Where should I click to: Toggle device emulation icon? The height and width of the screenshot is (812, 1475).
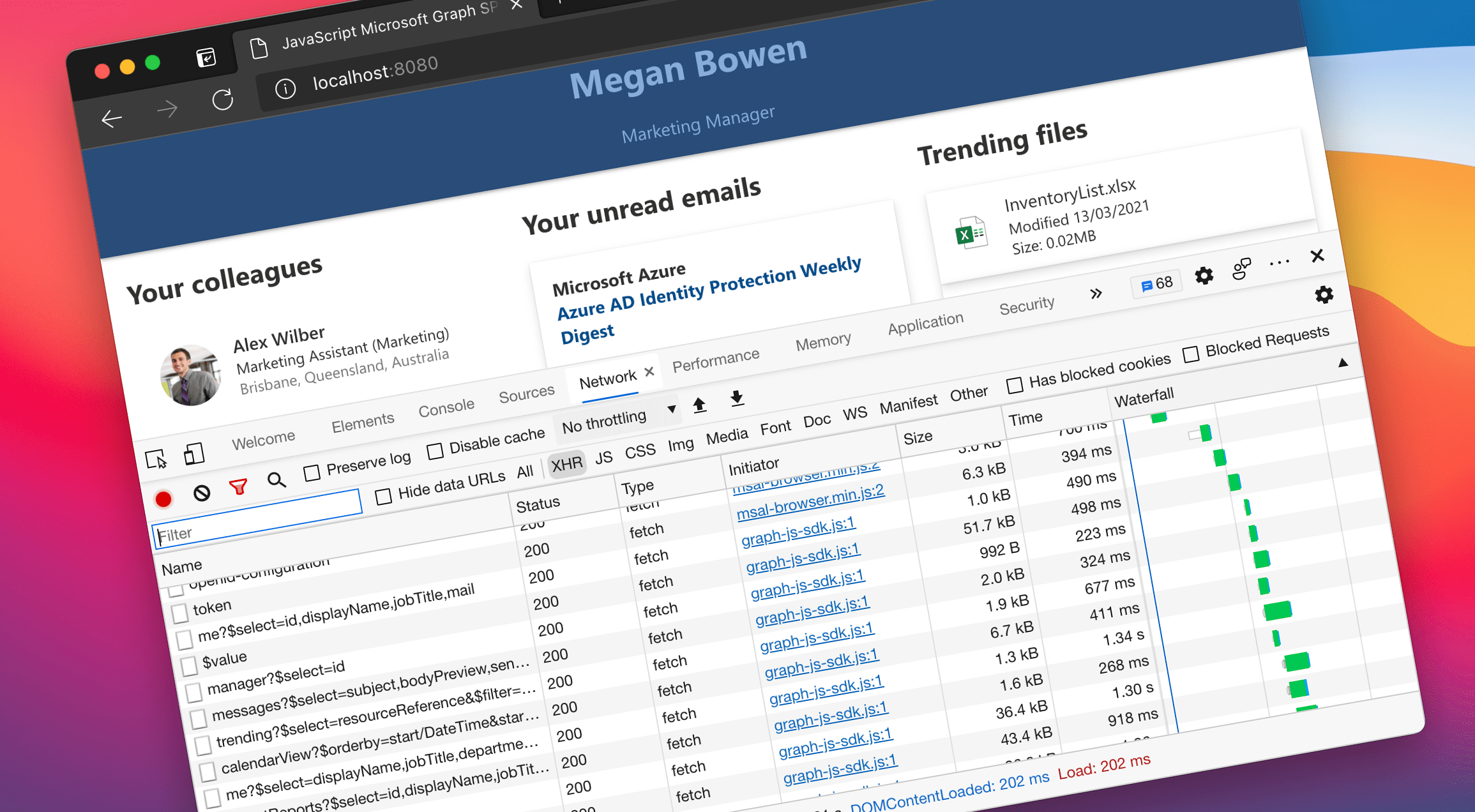click(x=193, y=454)
